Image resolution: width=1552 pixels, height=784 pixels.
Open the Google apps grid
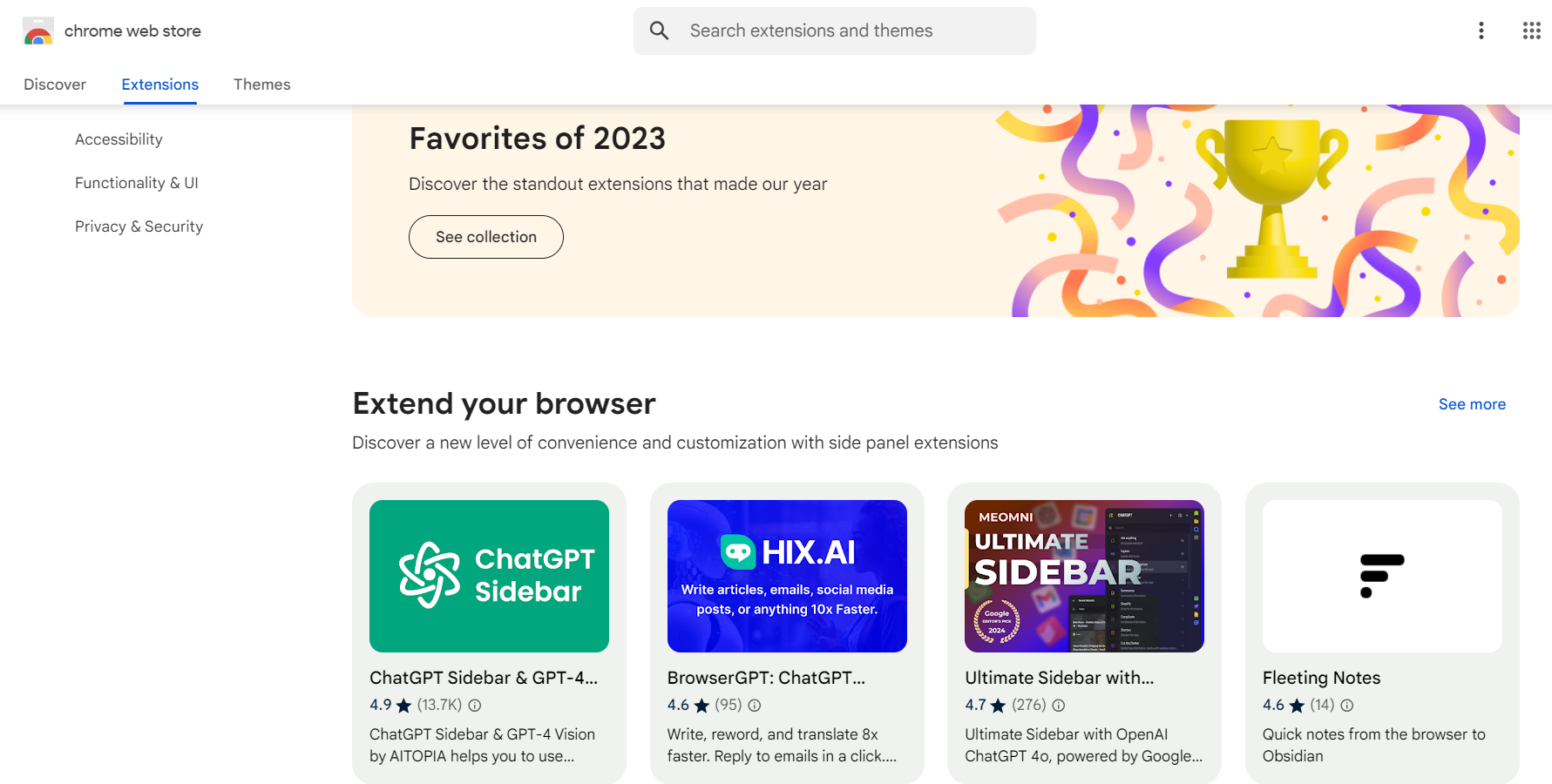tap(1531, 30)
